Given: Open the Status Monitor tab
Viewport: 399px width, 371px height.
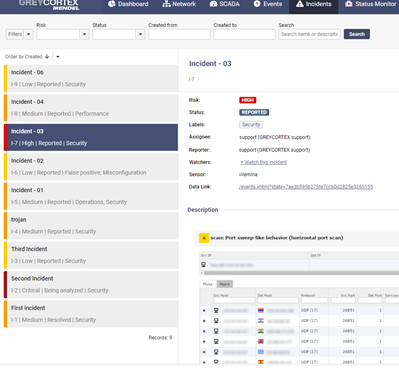Looking at the screenshot, I should (x=370, y=4).
